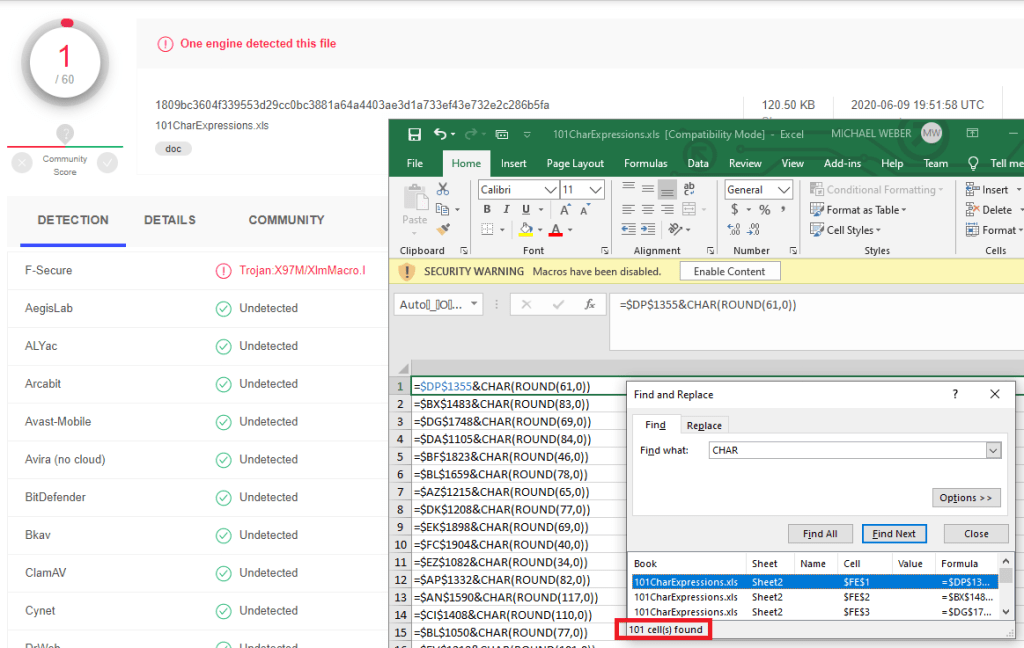Viewport: 1024px width, 648px height.
Task: Click the Save icon in Excel title bar
Action: pos(414,134)
